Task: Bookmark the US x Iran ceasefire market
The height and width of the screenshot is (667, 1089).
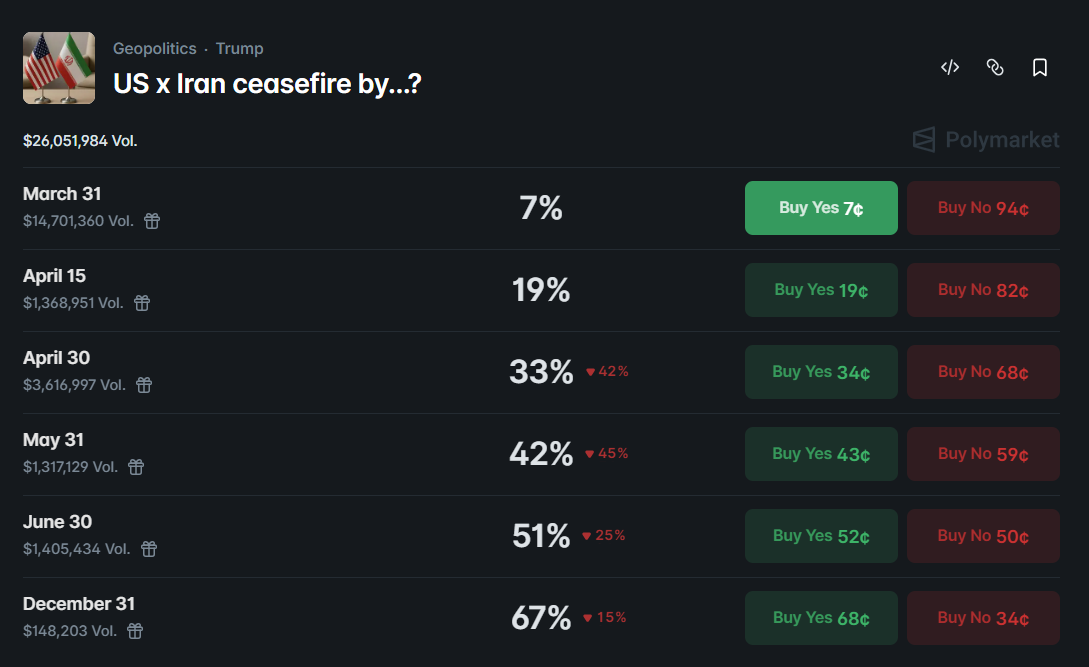Action: point(1040,67)
